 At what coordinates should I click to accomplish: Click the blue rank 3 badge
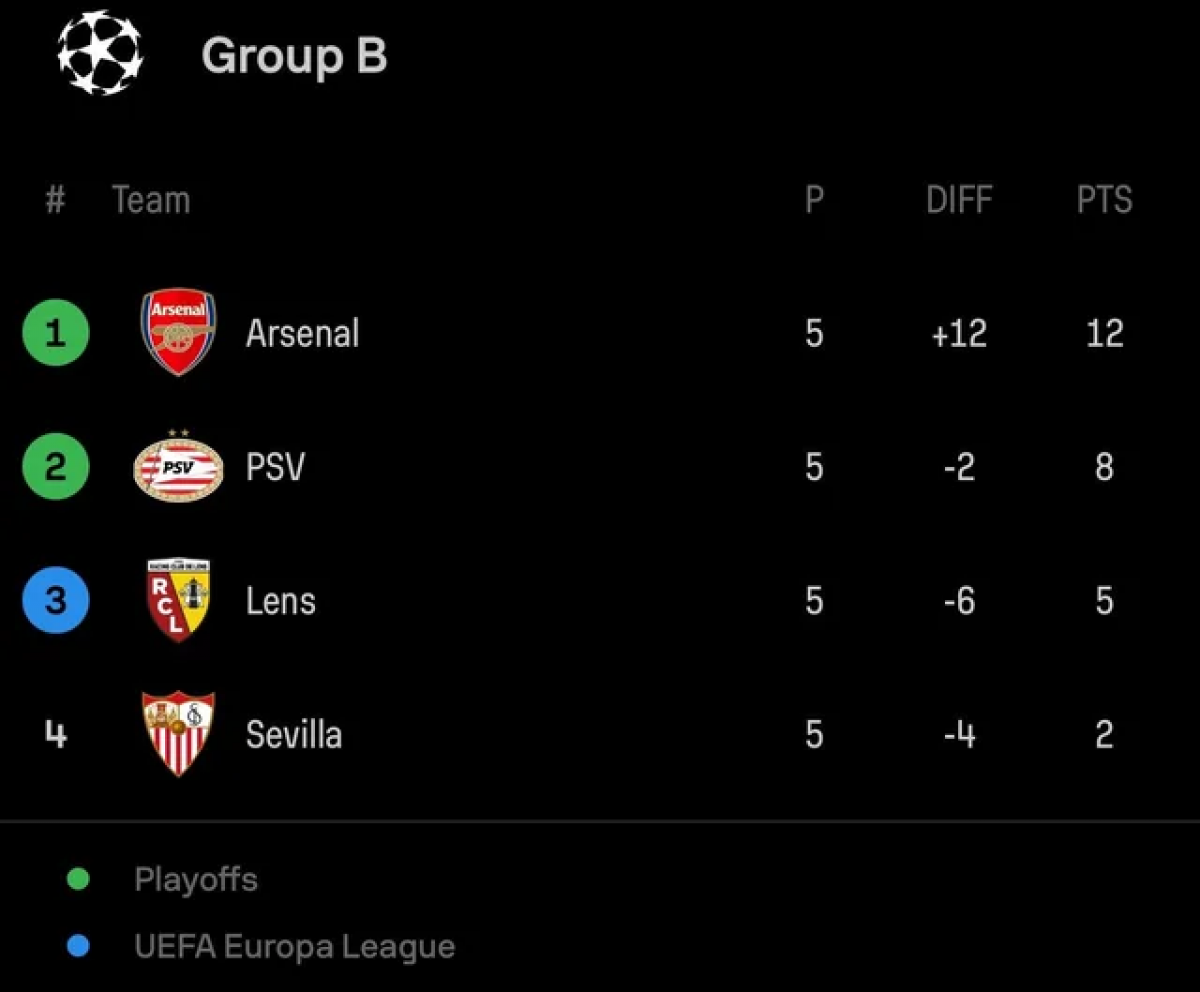click(56, 600)
